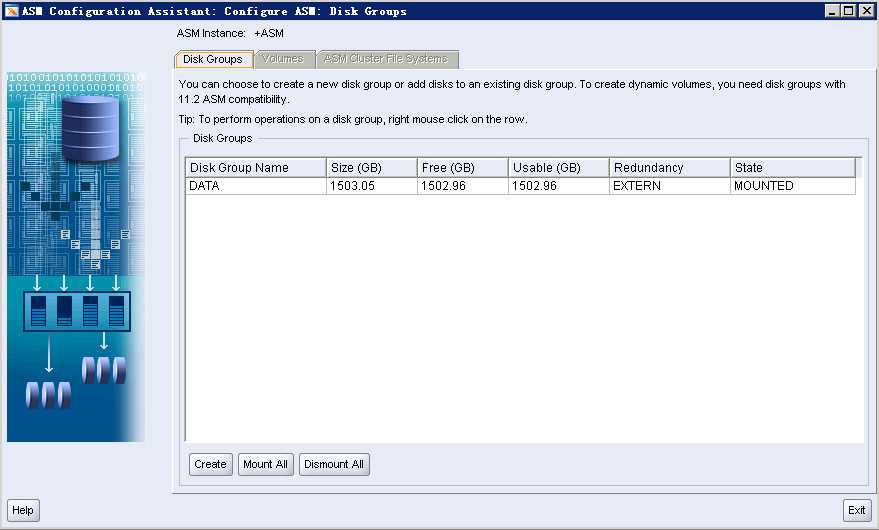Click the 1503.05 size cell
The width and height of the screenshot is (879, 530).
tap(372, 186)
